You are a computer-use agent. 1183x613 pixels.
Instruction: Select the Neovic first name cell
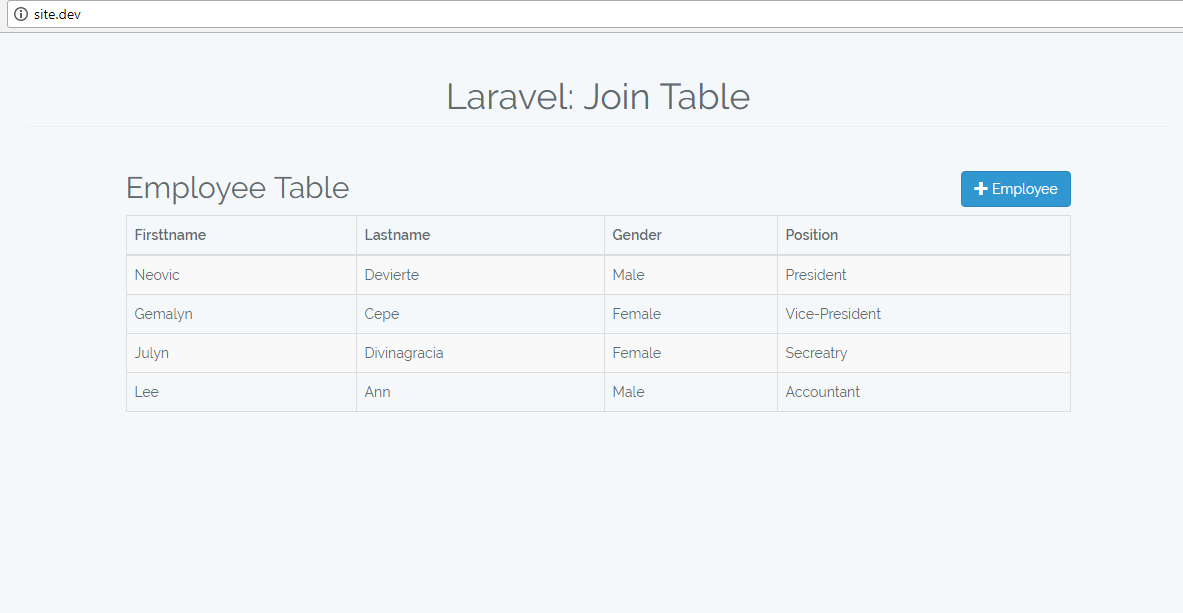(x=241, y=275)
